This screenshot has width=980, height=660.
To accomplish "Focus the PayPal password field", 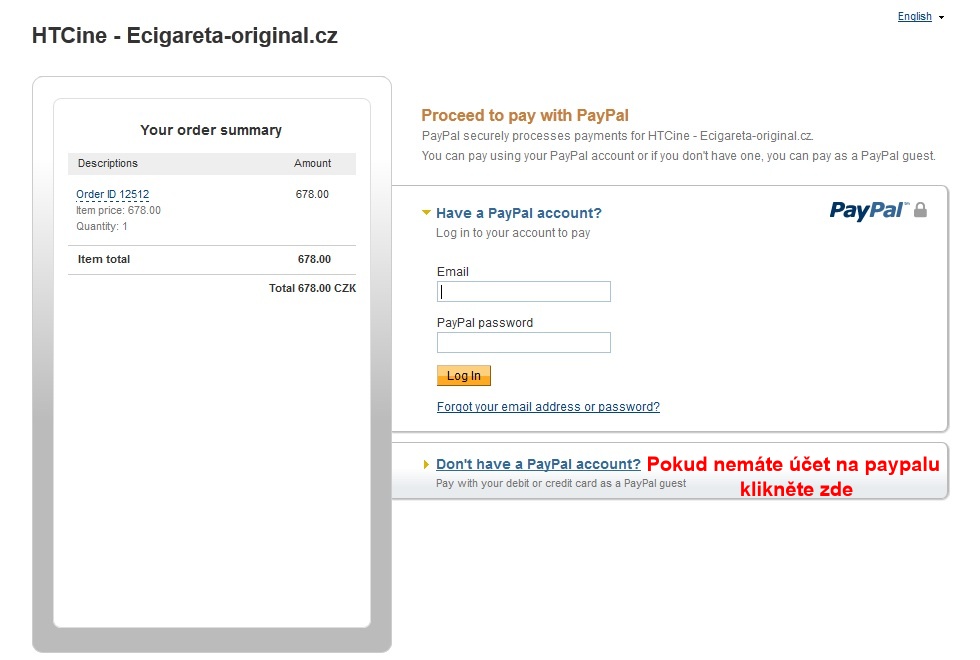I will click(524, 342).
